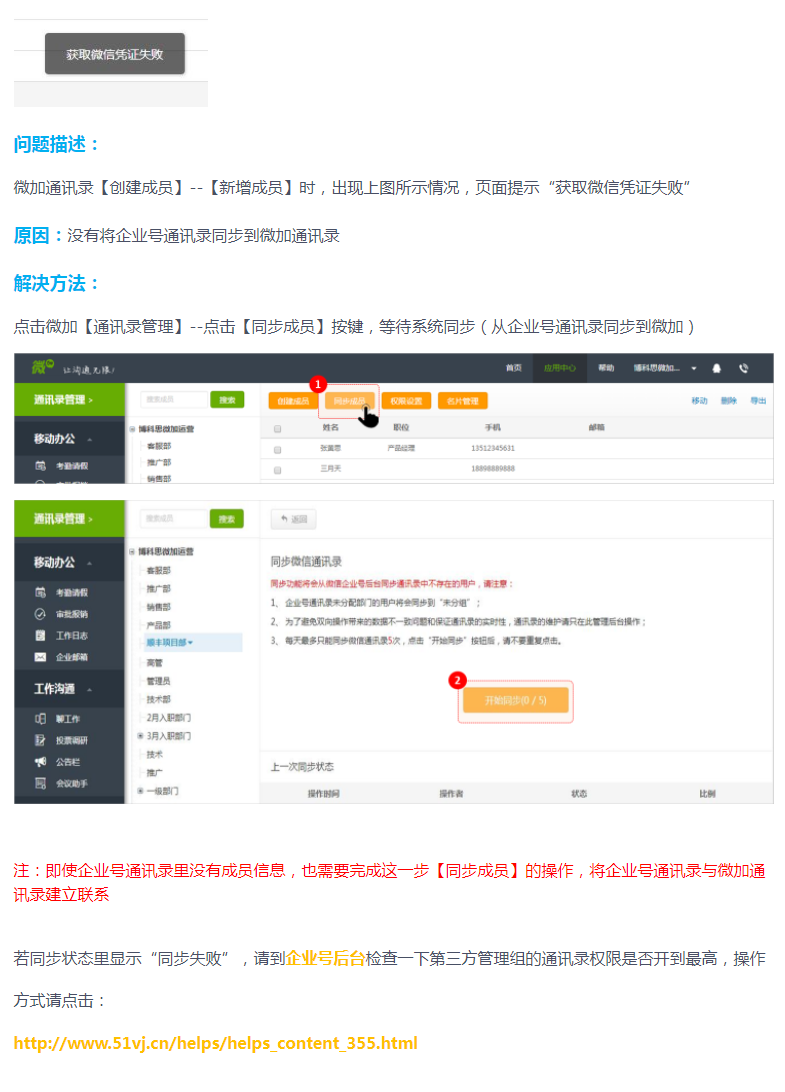Click the green 微 logo in the header
The height and width of the screenshot is (1092, 785).
[x=42, y=367]
